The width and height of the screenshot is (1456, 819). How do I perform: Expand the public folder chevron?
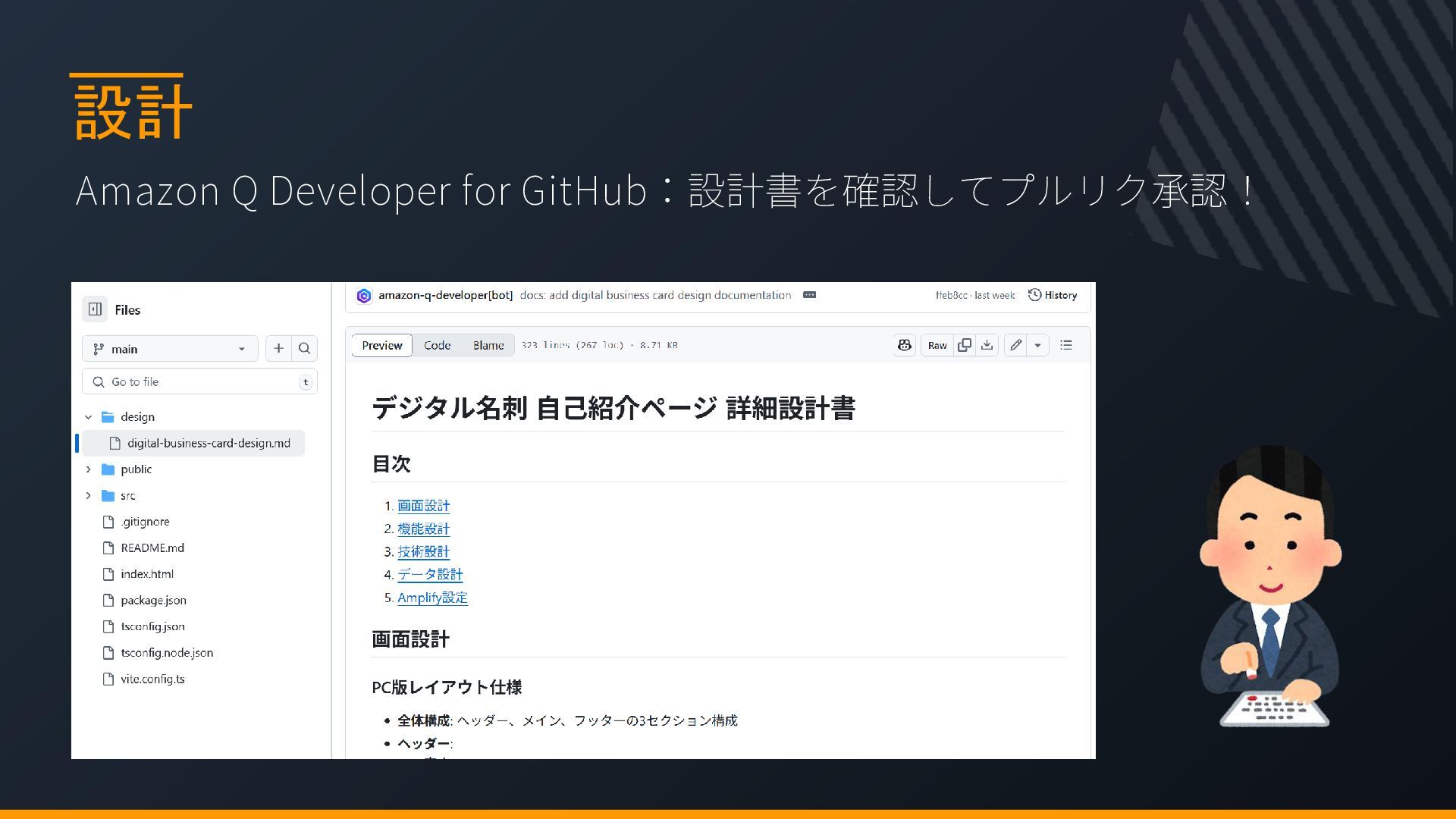(88, 469)
